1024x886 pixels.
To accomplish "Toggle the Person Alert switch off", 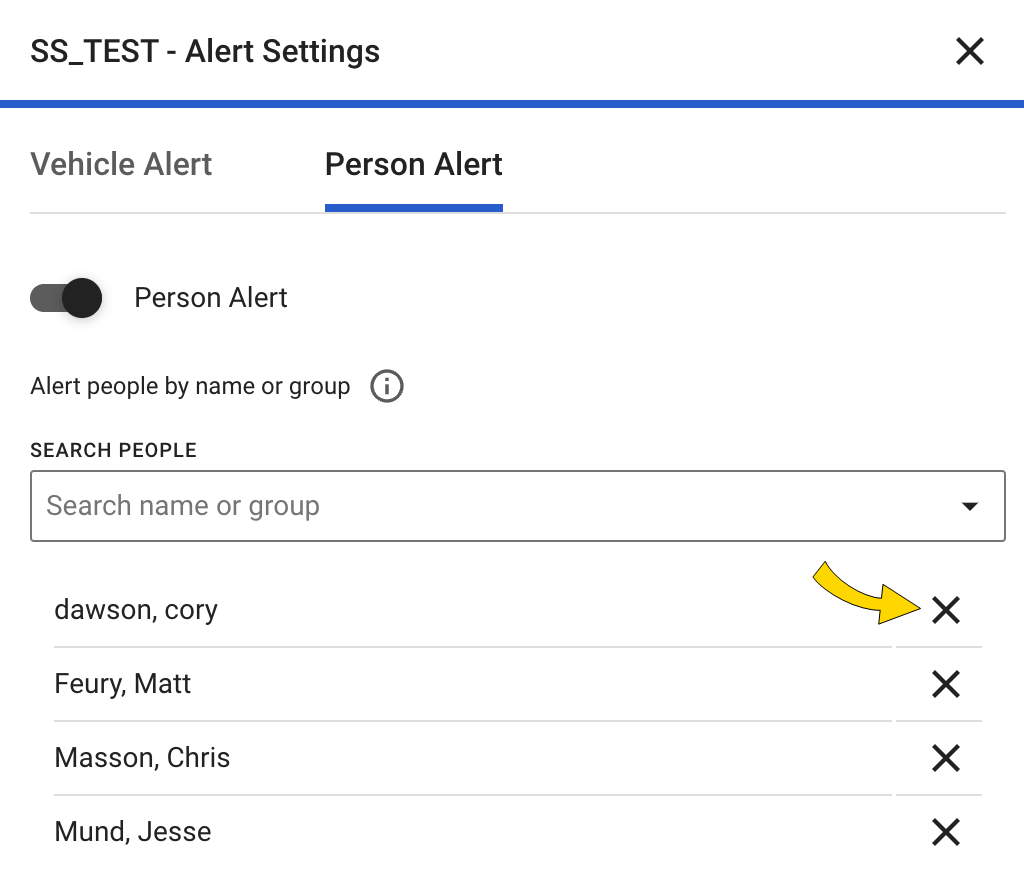I will pyautogui.click(x=67, y=298).
